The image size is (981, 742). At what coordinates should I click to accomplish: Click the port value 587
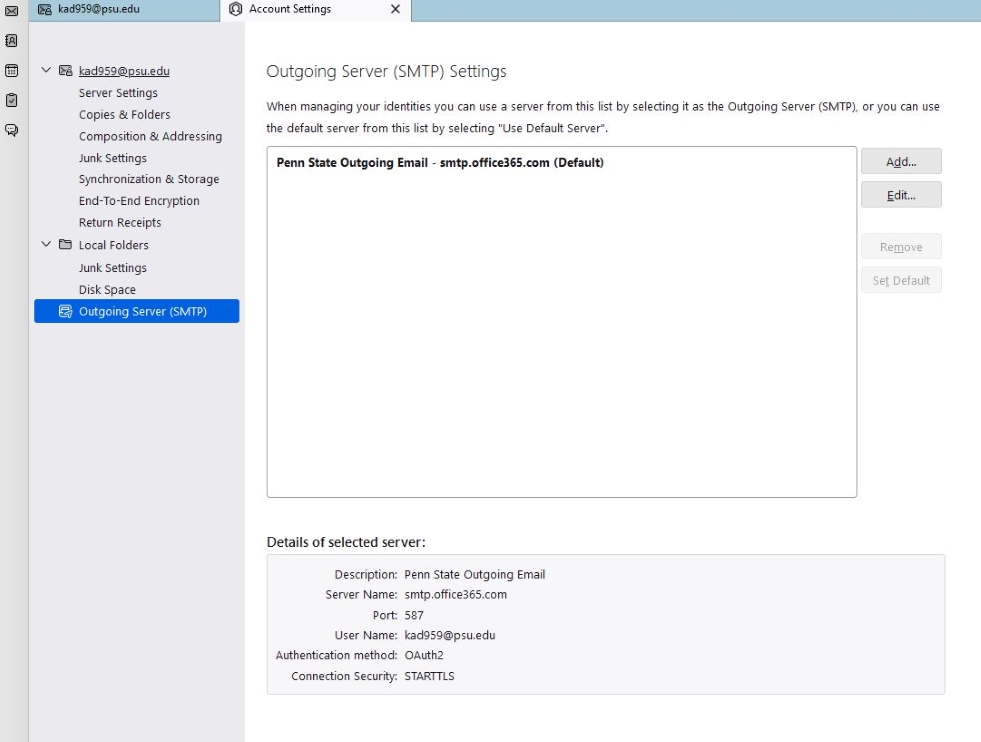[414, 615]
